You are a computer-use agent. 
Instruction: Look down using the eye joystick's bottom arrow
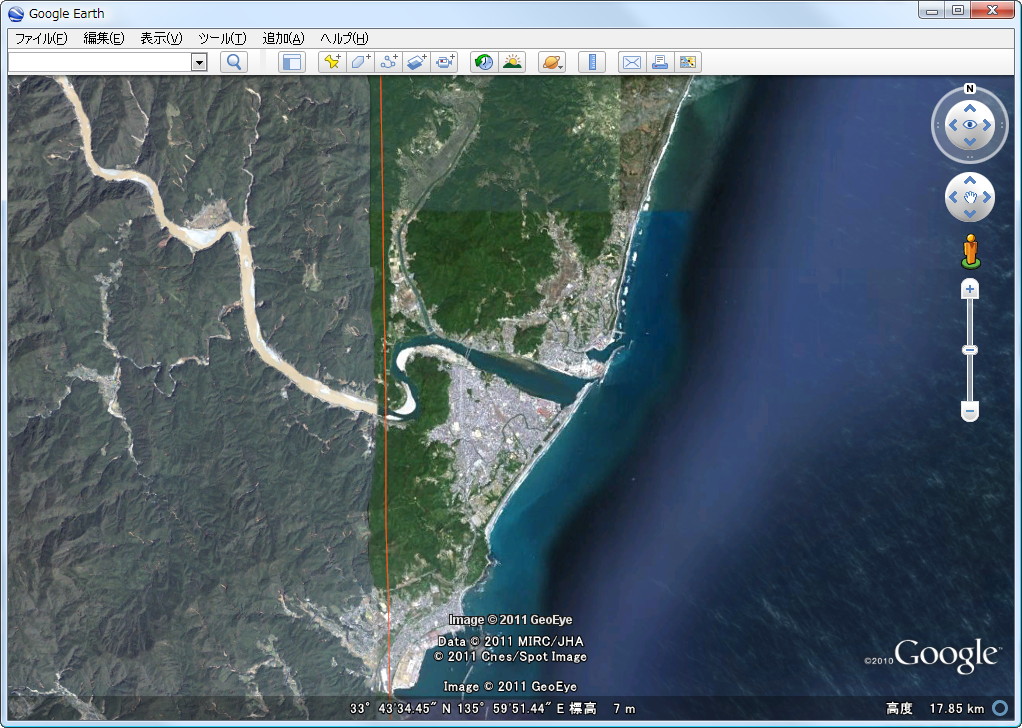pos(970,141)
